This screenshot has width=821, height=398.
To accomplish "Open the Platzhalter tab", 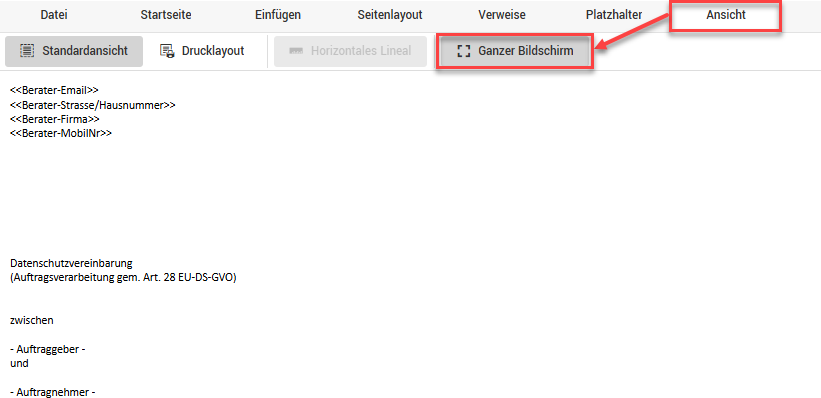I will tap(614, 15).
